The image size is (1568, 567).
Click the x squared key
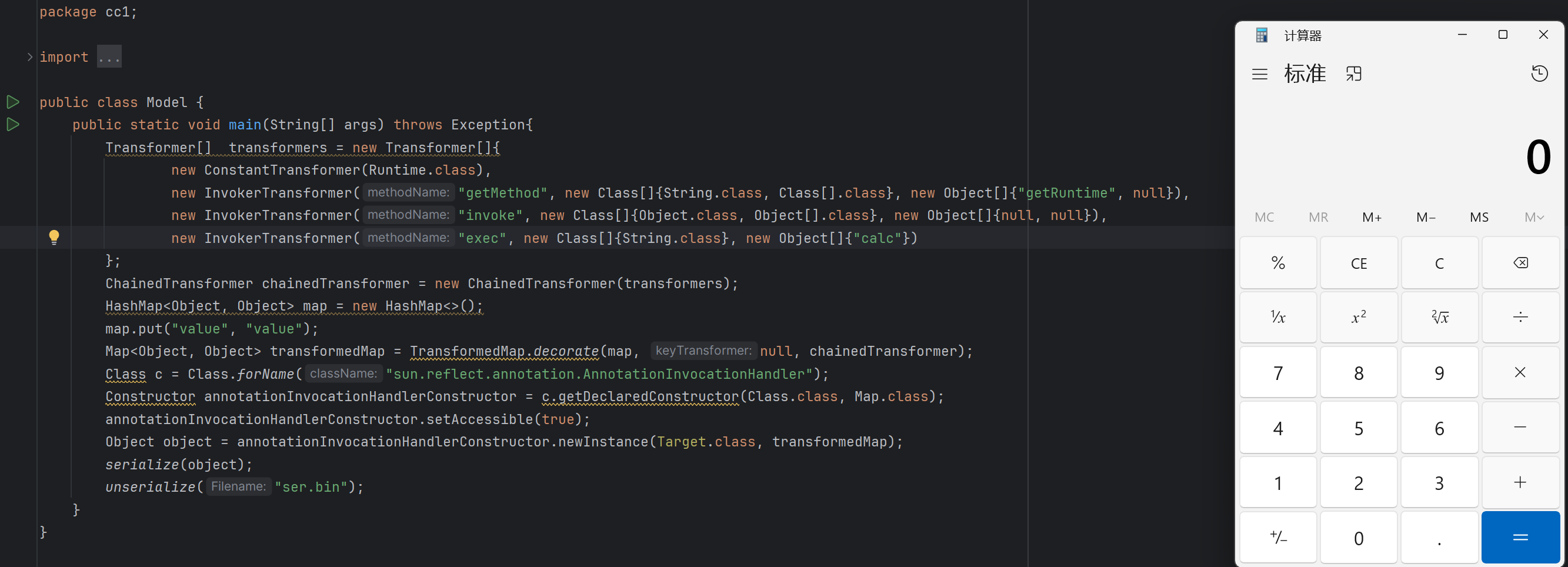point(1359,317)
